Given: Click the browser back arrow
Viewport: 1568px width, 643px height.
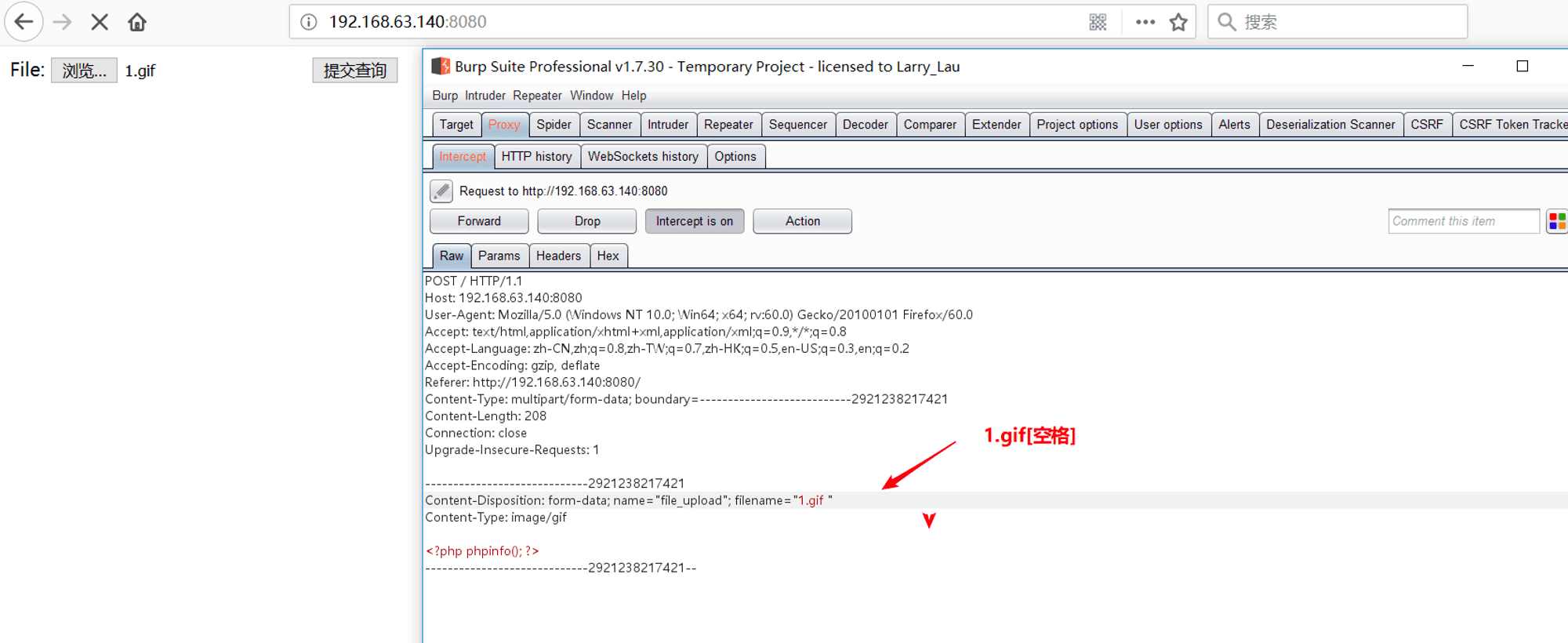Looking at the screenshot, I should click(x=24, y=22).
